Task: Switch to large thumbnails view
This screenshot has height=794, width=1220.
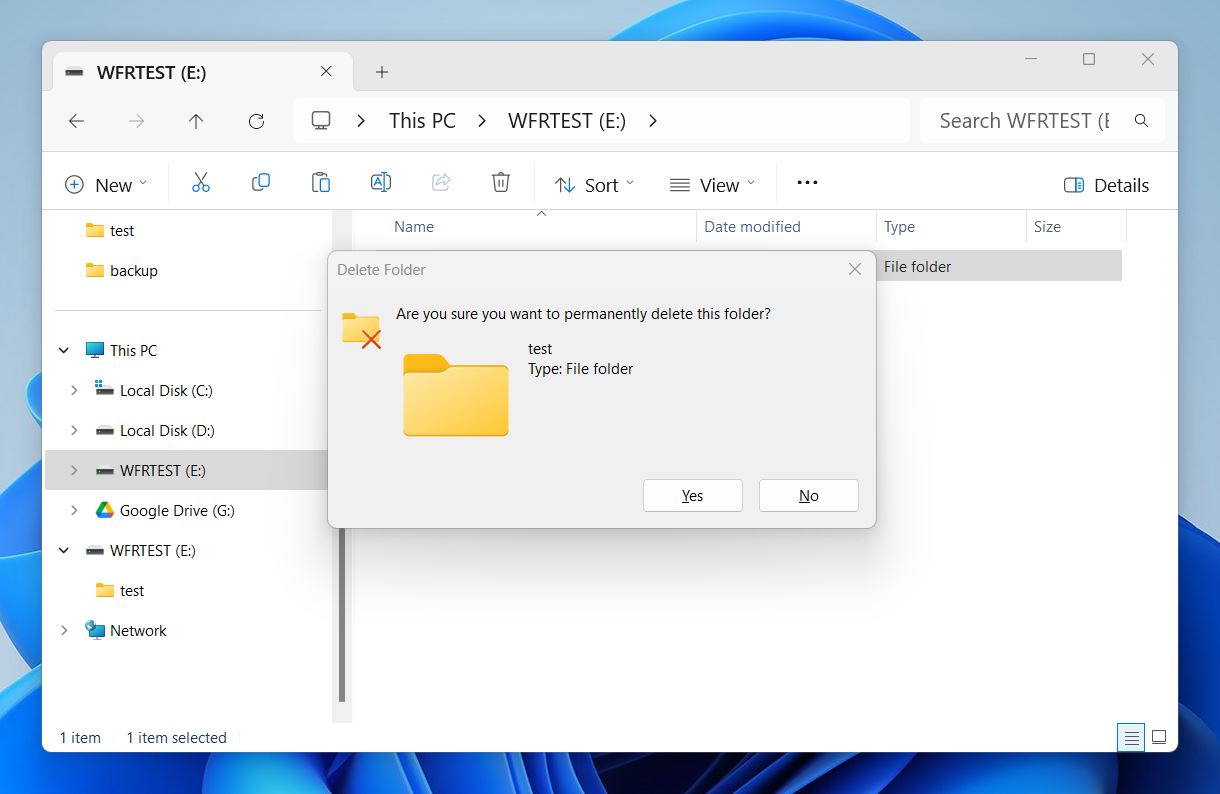Action: [x=1159, y=737]
